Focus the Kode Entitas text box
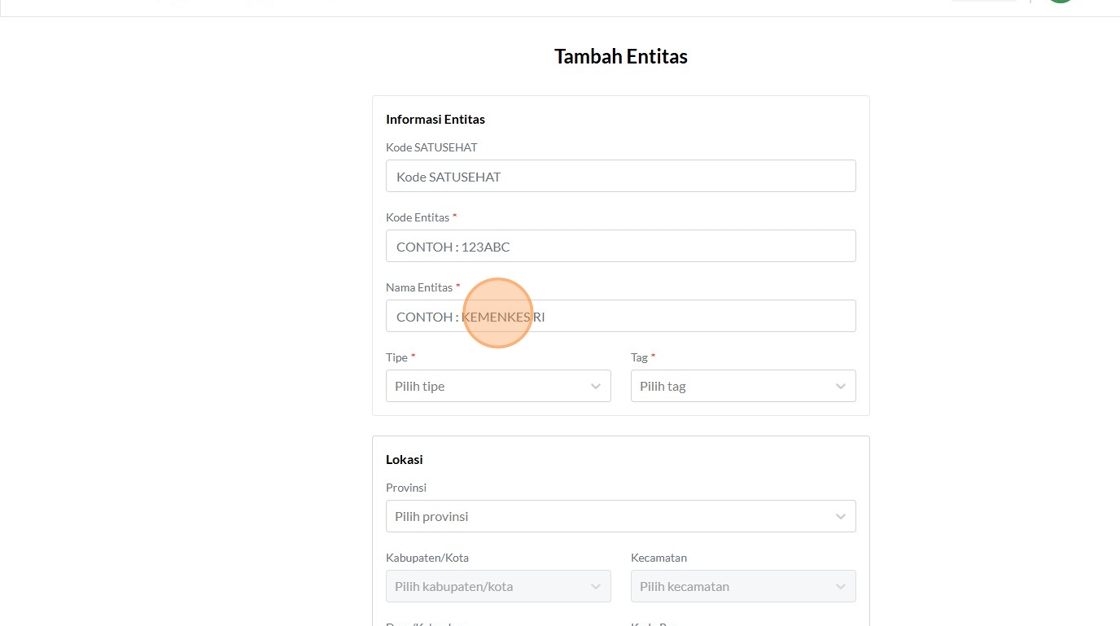 [620, 246]
